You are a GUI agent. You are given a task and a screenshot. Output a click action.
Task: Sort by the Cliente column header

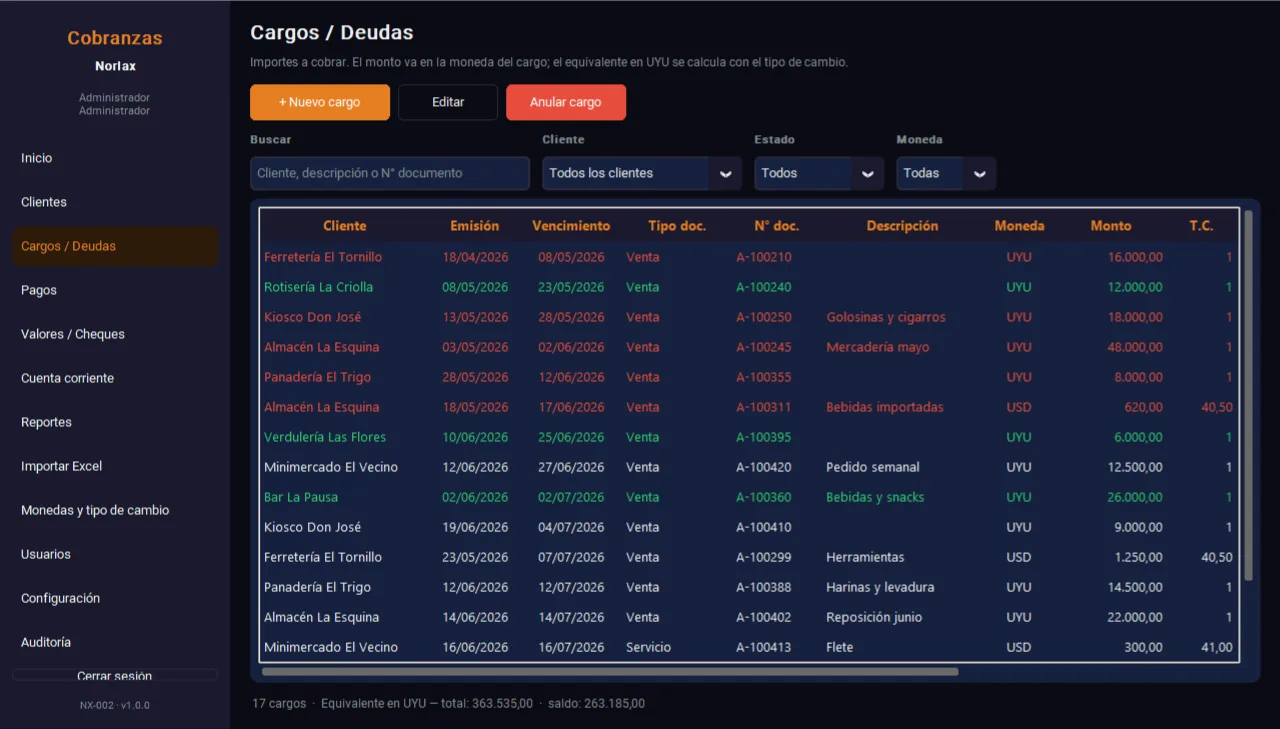click(345, 226)
